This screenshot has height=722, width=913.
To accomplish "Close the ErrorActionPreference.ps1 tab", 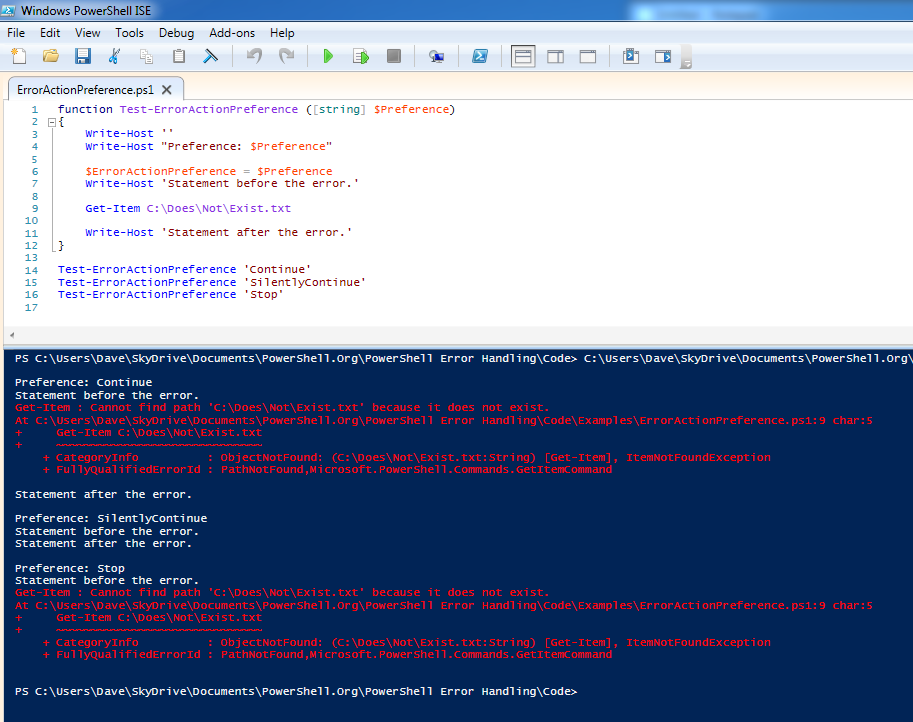I will click(167, 89).
